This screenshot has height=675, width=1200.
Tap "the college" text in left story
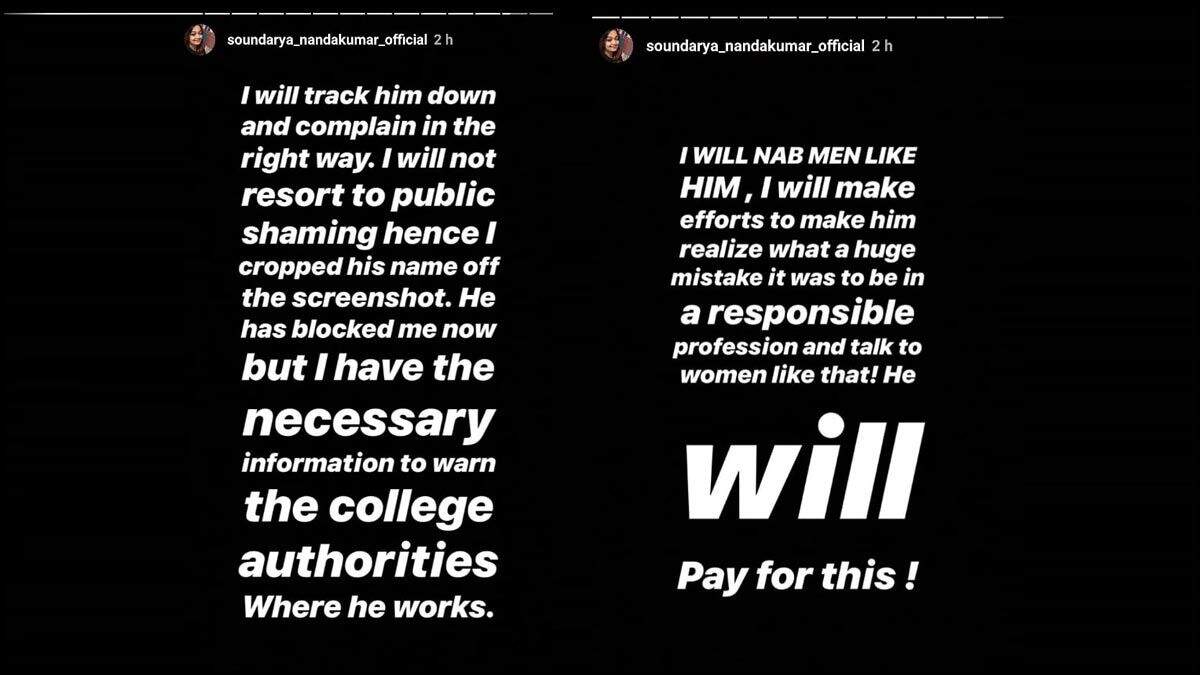click(x=368, y=506)
